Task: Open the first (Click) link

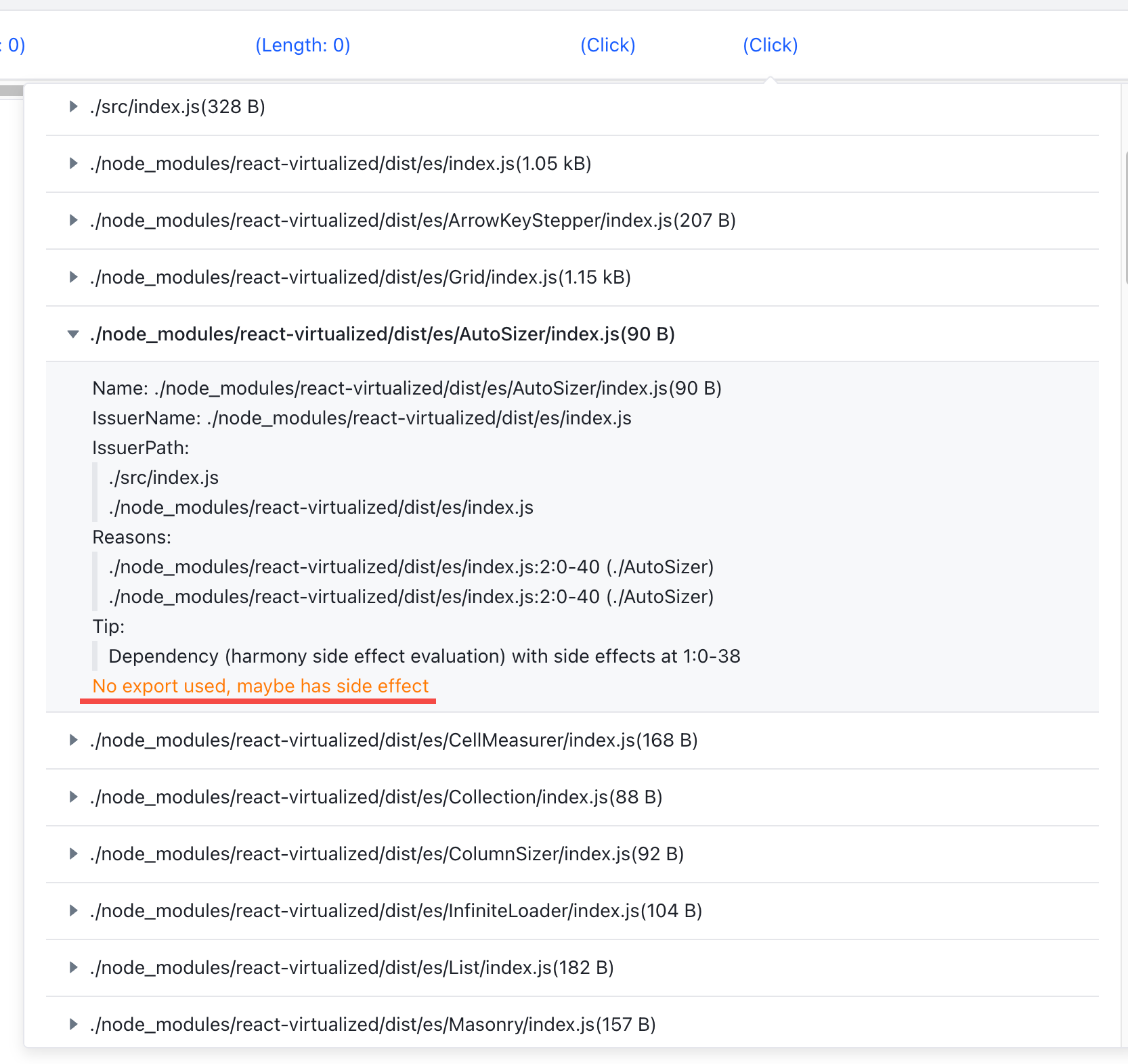Action: click(608, 45)
